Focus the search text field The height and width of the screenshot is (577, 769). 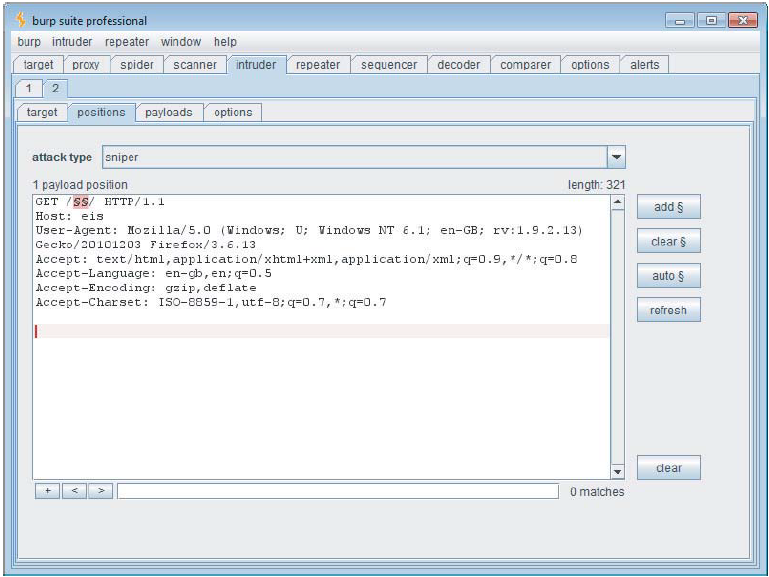338,491
